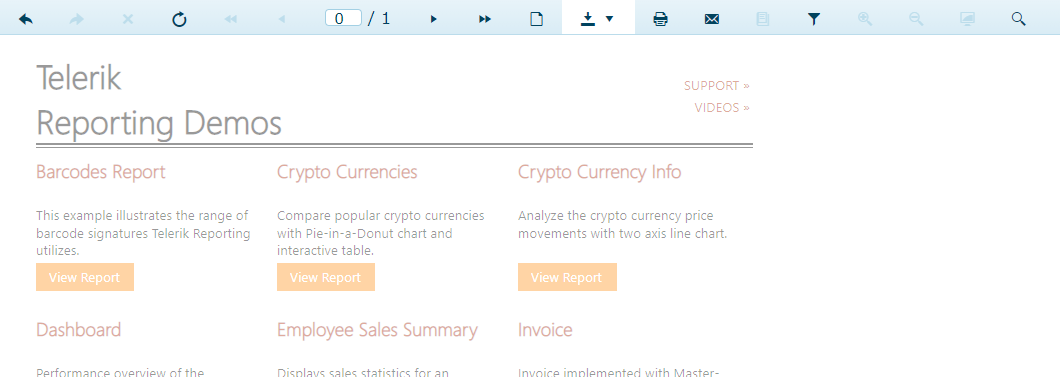The height and width of the screenshot is (377, 1060).
Task: Open Crypto Currency Info title link
Action: coord(600,172)
